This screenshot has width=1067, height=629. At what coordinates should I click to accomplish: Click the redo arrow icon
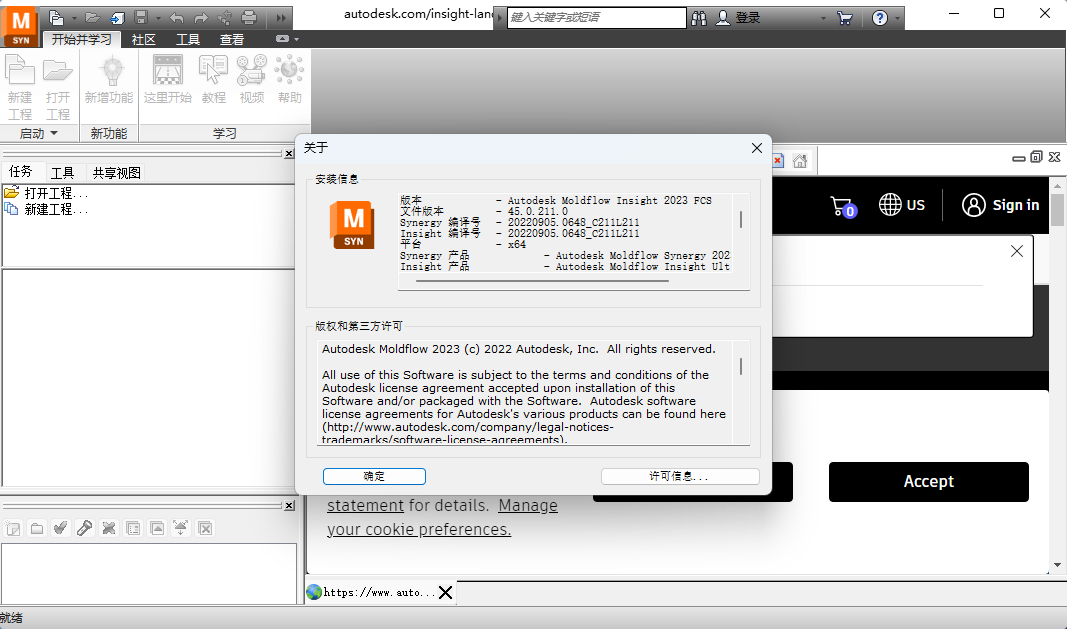tap(201, 18)
